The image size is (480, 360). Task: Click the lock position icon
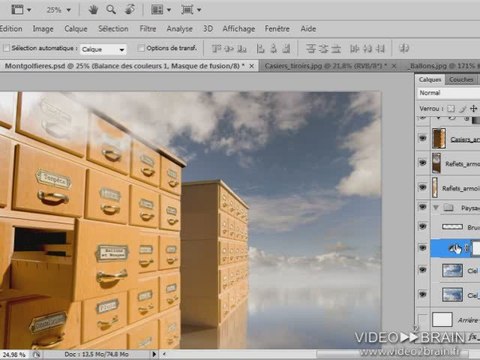[x=473, y=109]
